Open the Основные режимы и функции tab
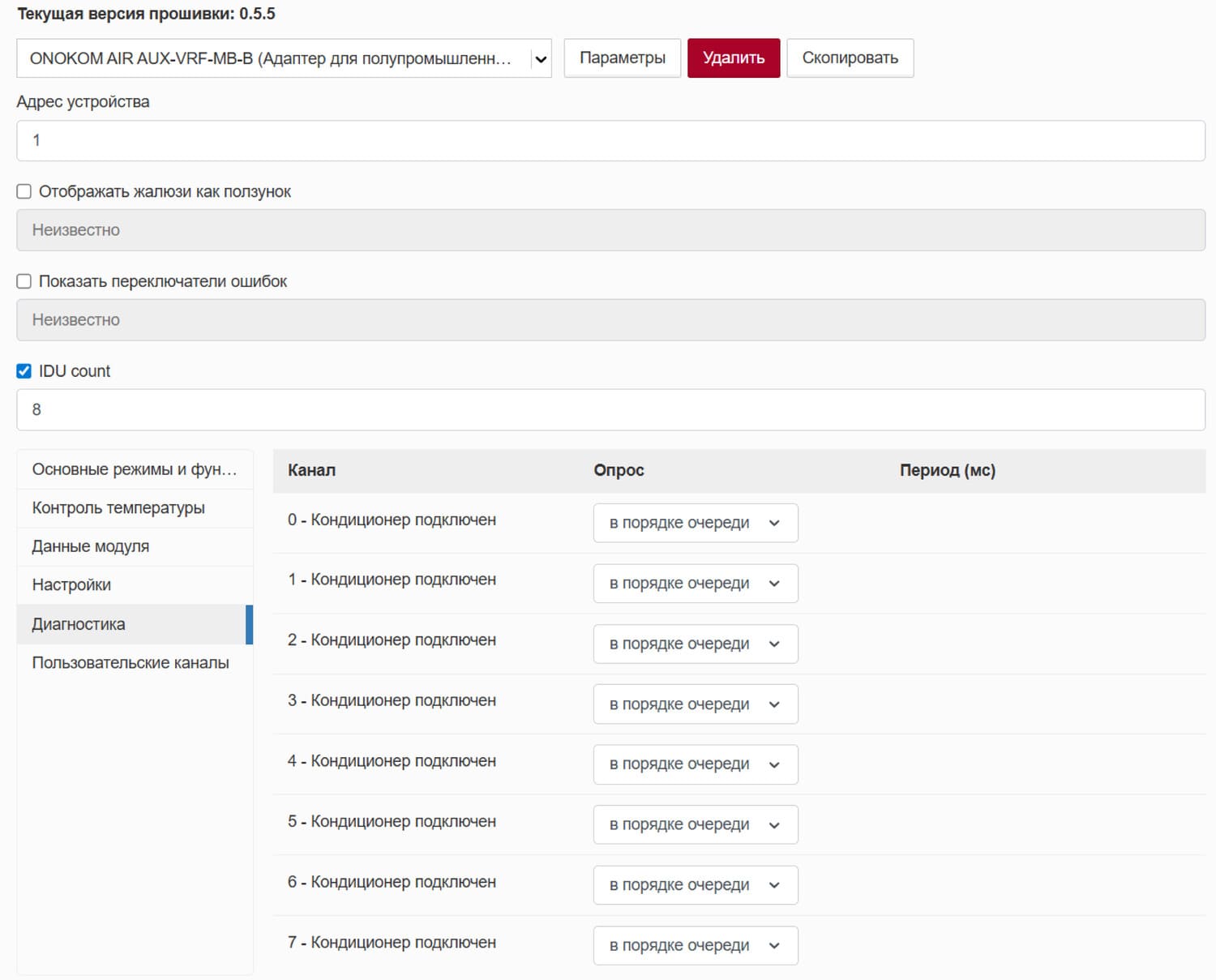The image size is (1216, 980). tap(135, 470)
